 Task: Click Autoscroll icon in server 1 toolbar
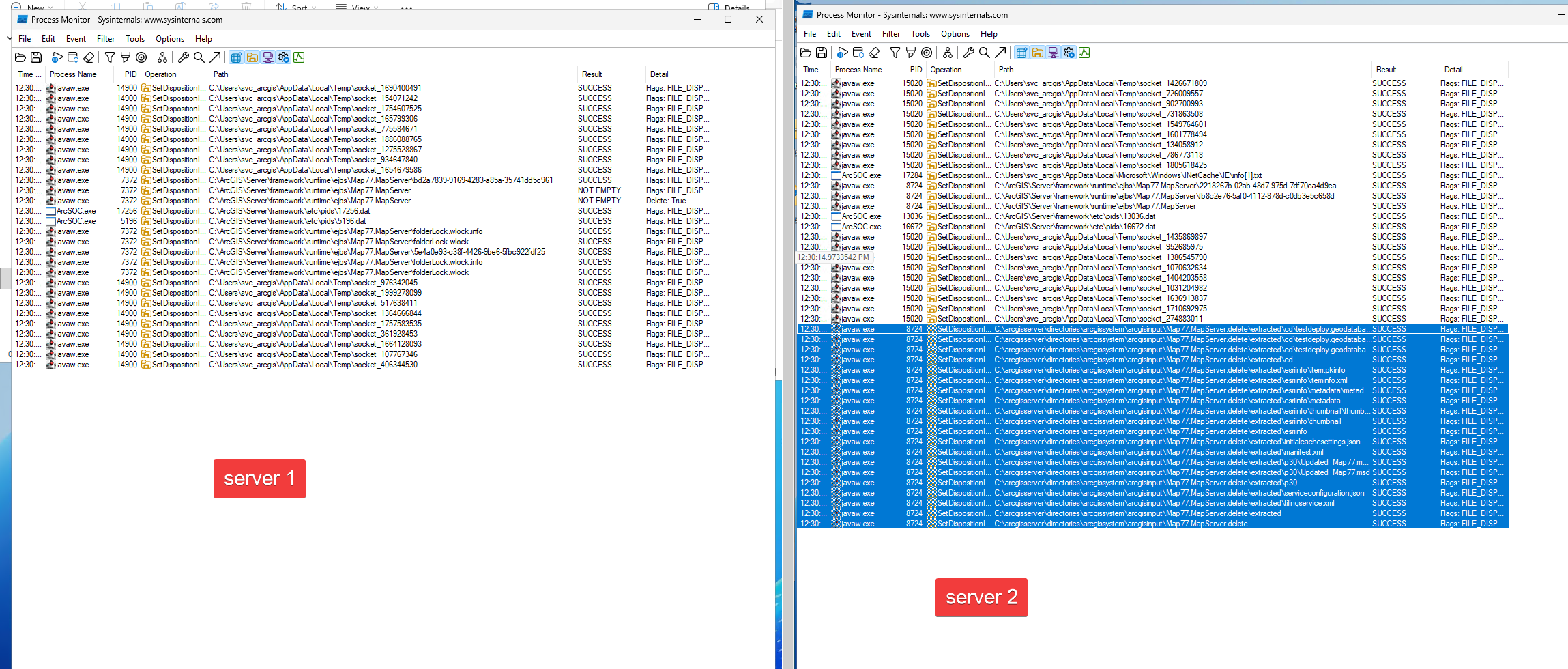[73, 57]
